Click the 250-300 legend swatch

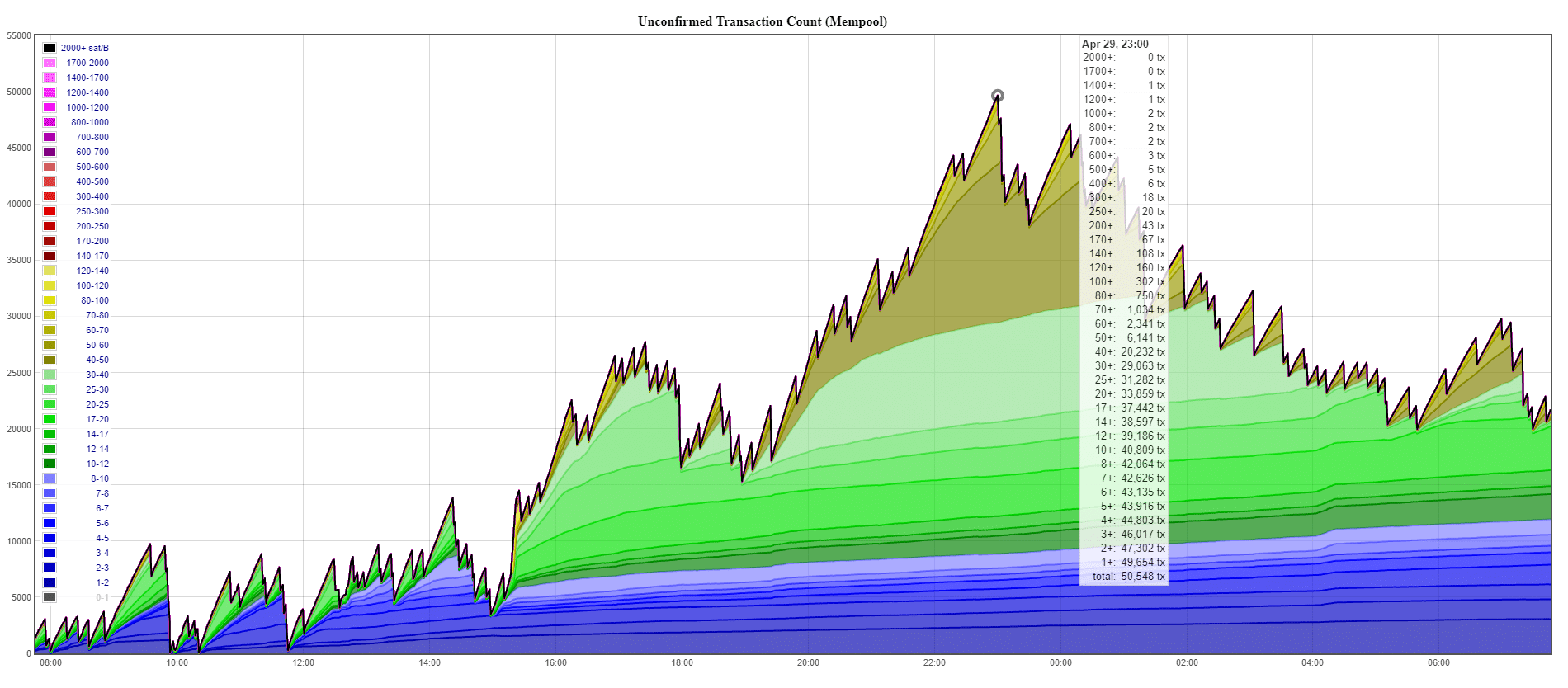tap(50, 211)
